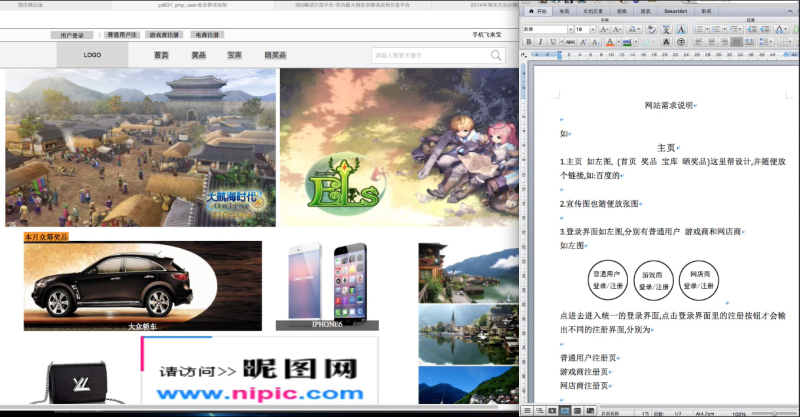Open Change Case Aa dropdown

634,29
